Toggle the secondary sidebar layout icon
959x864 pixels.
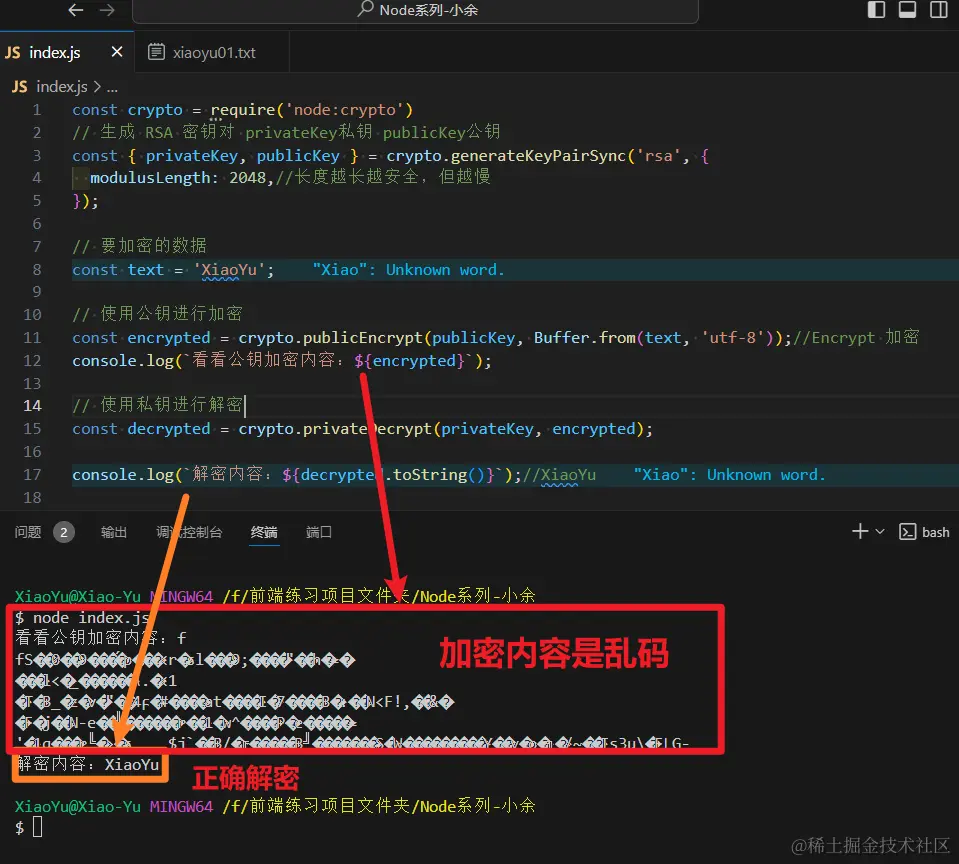938,10
